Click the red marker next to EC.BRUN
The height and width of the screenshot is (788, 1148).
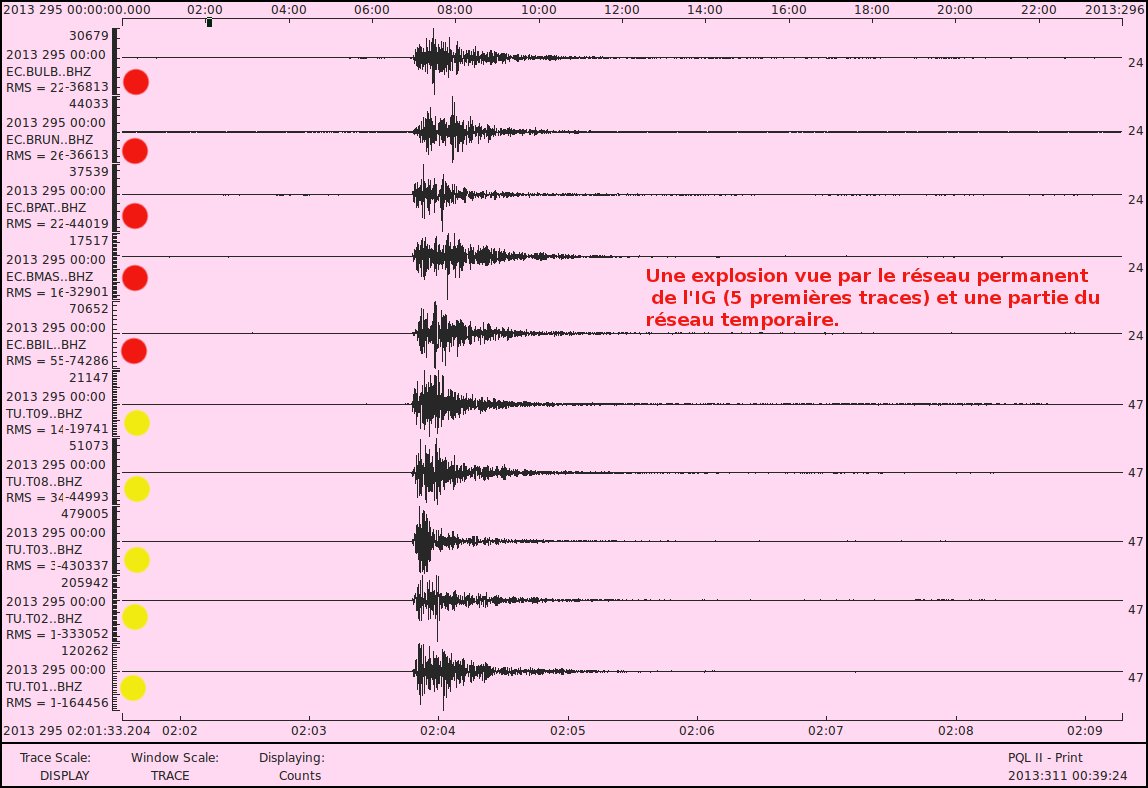134,151
